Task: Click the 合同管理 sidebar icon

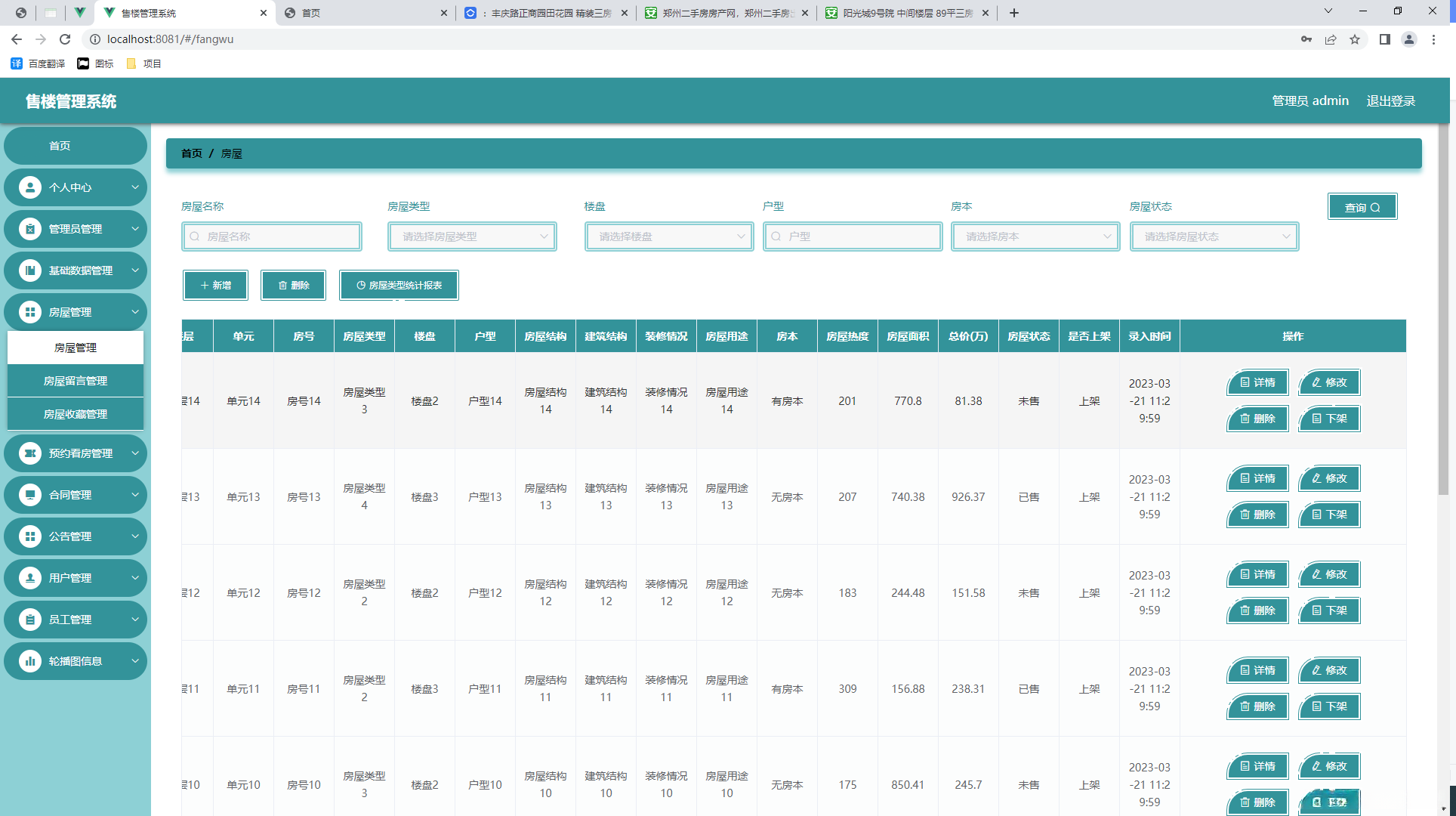Action: [x=30, y=495]
